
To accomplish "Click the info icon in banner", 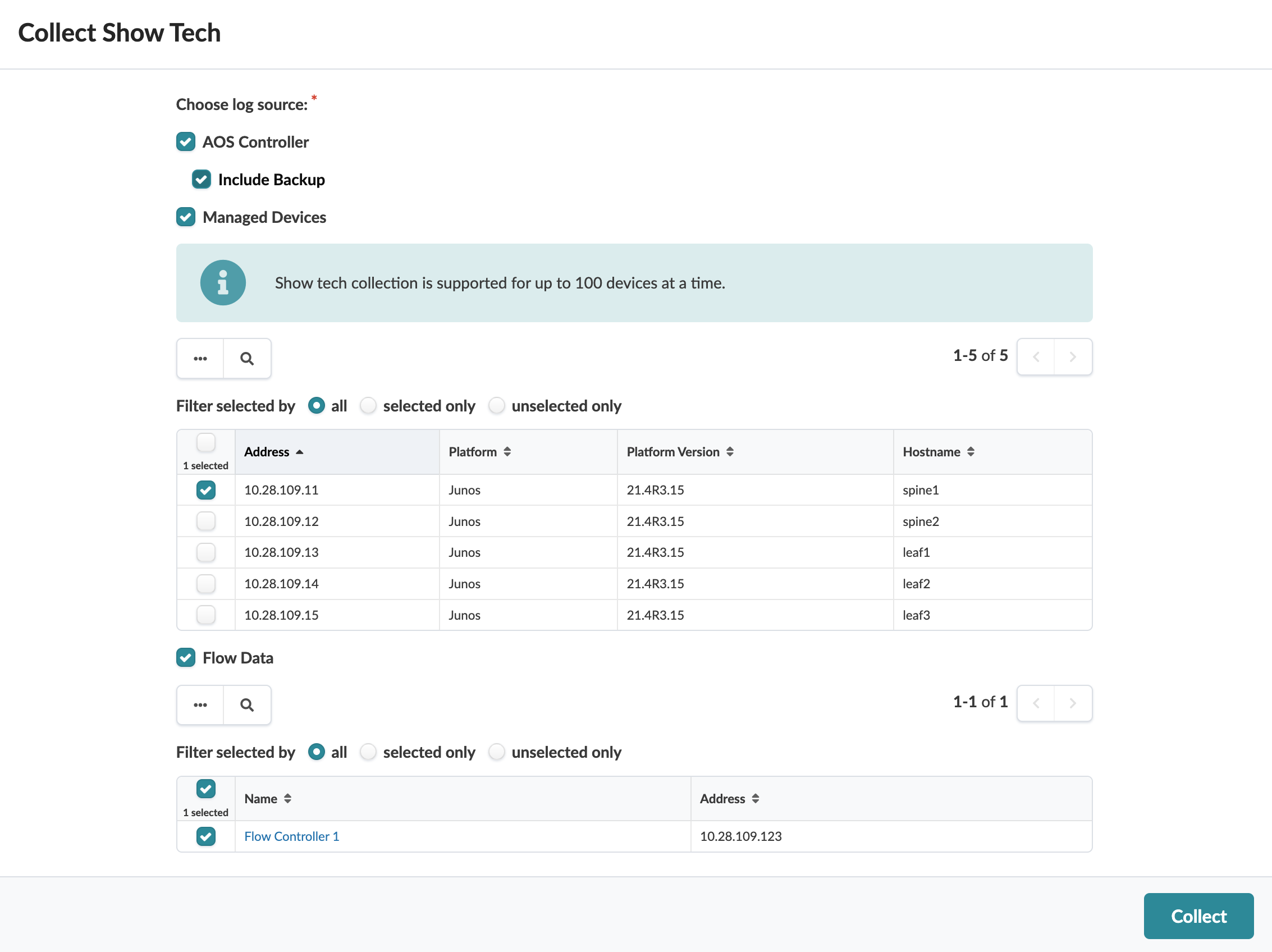I will pos(223,283).
